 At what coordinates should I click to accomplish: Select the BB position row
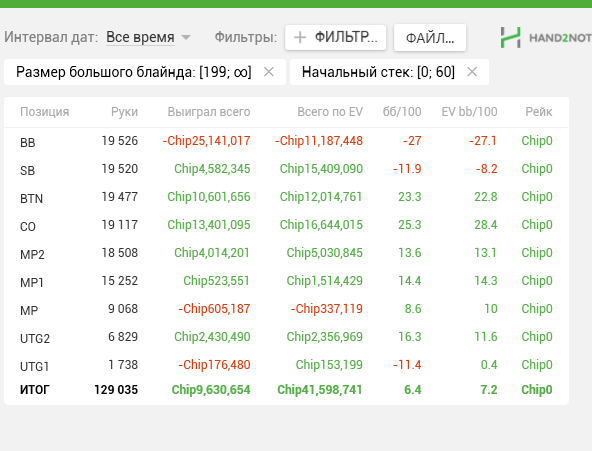[x=286, y=141]
